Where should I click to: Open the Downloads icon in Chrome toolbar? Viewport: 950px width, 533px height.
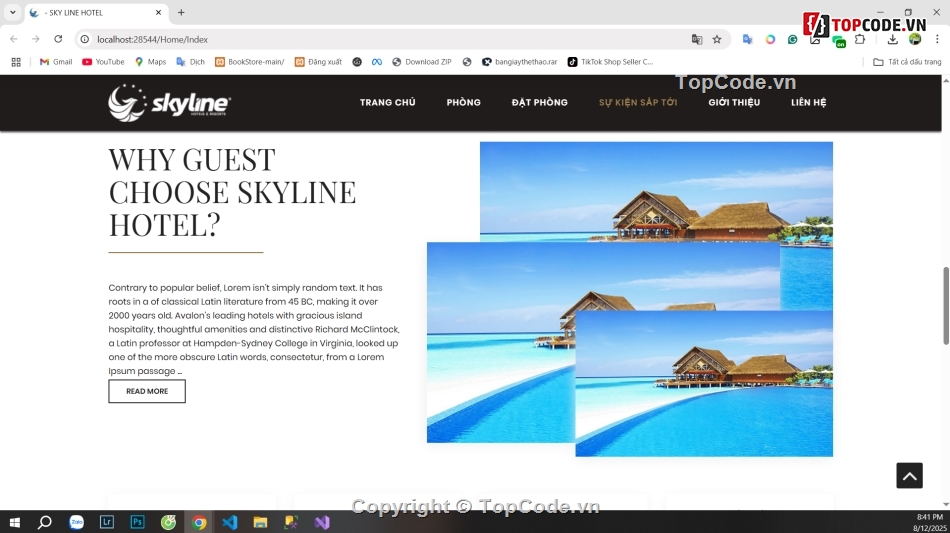coord(892,39)
